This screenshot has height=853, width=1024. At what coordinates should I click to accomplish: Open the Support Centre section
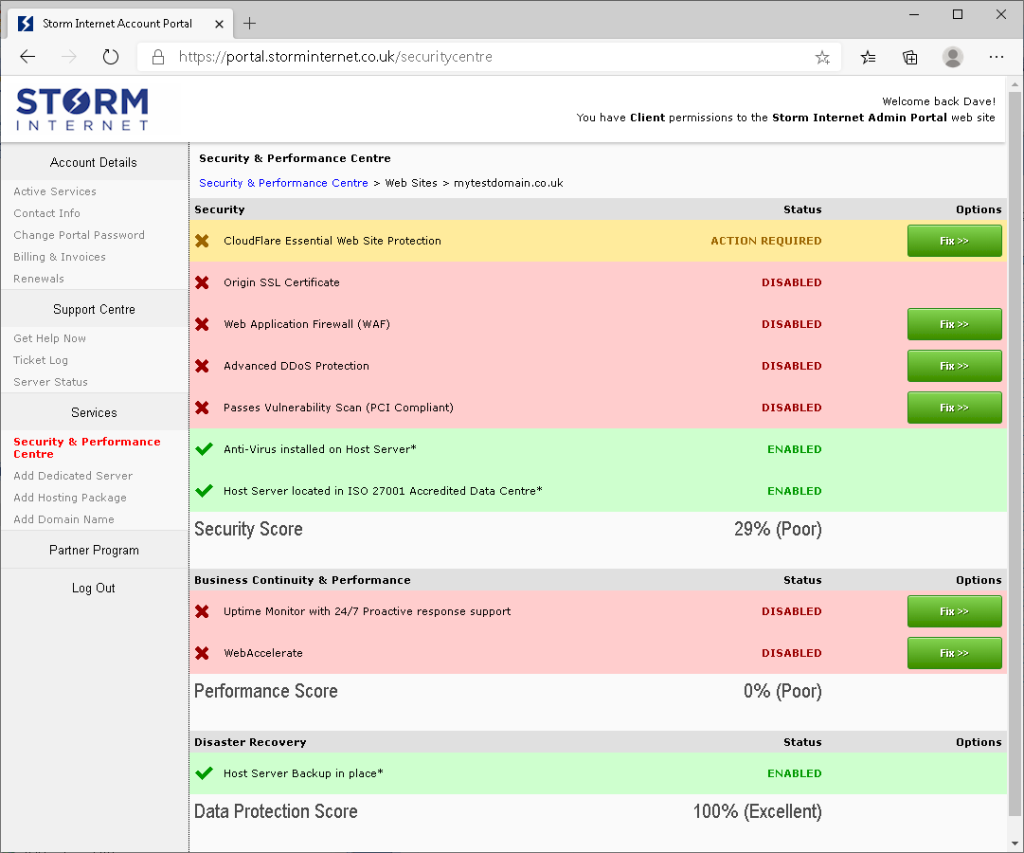click(x=93, y=310)
